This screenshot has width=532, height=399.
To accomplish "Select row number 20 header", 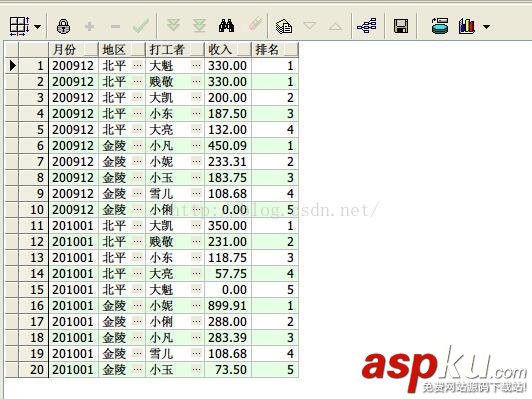I will 34,369.
